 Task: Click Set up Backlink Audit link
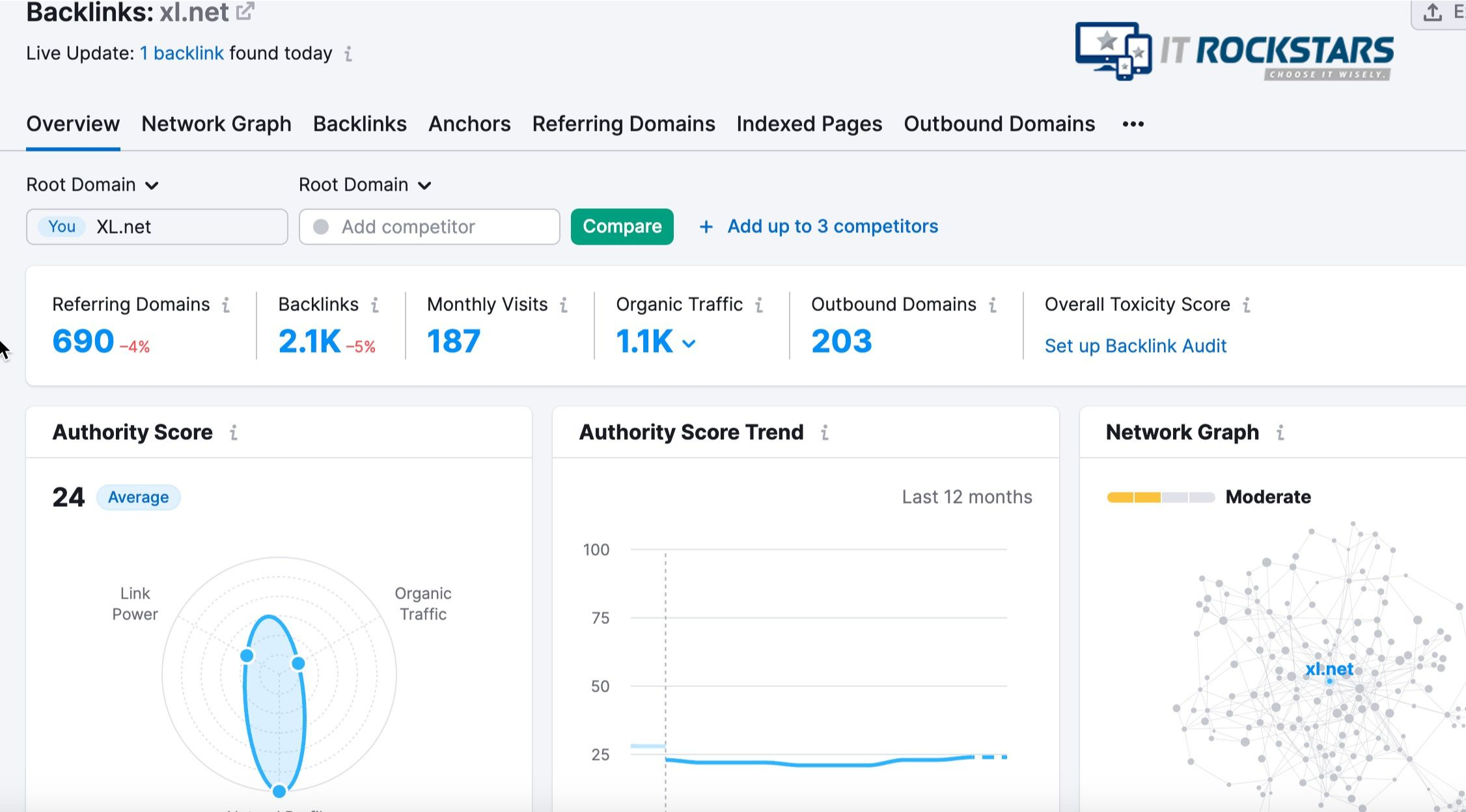1135,346
